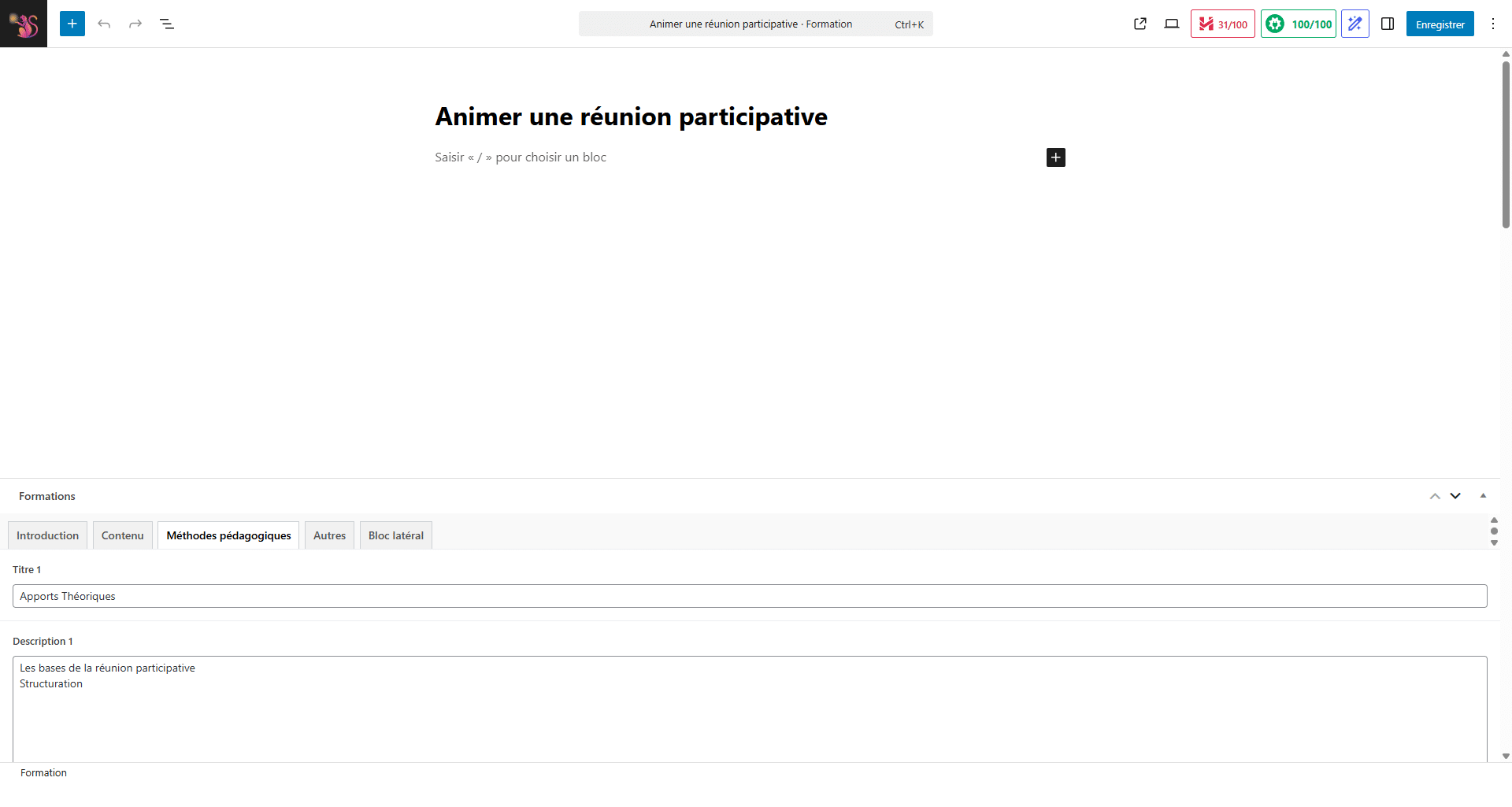The width and height of the screenshot is (1512, 807).
Task: Open the Yoast SEO score 31/100
Action: (x=1222, y=24)
